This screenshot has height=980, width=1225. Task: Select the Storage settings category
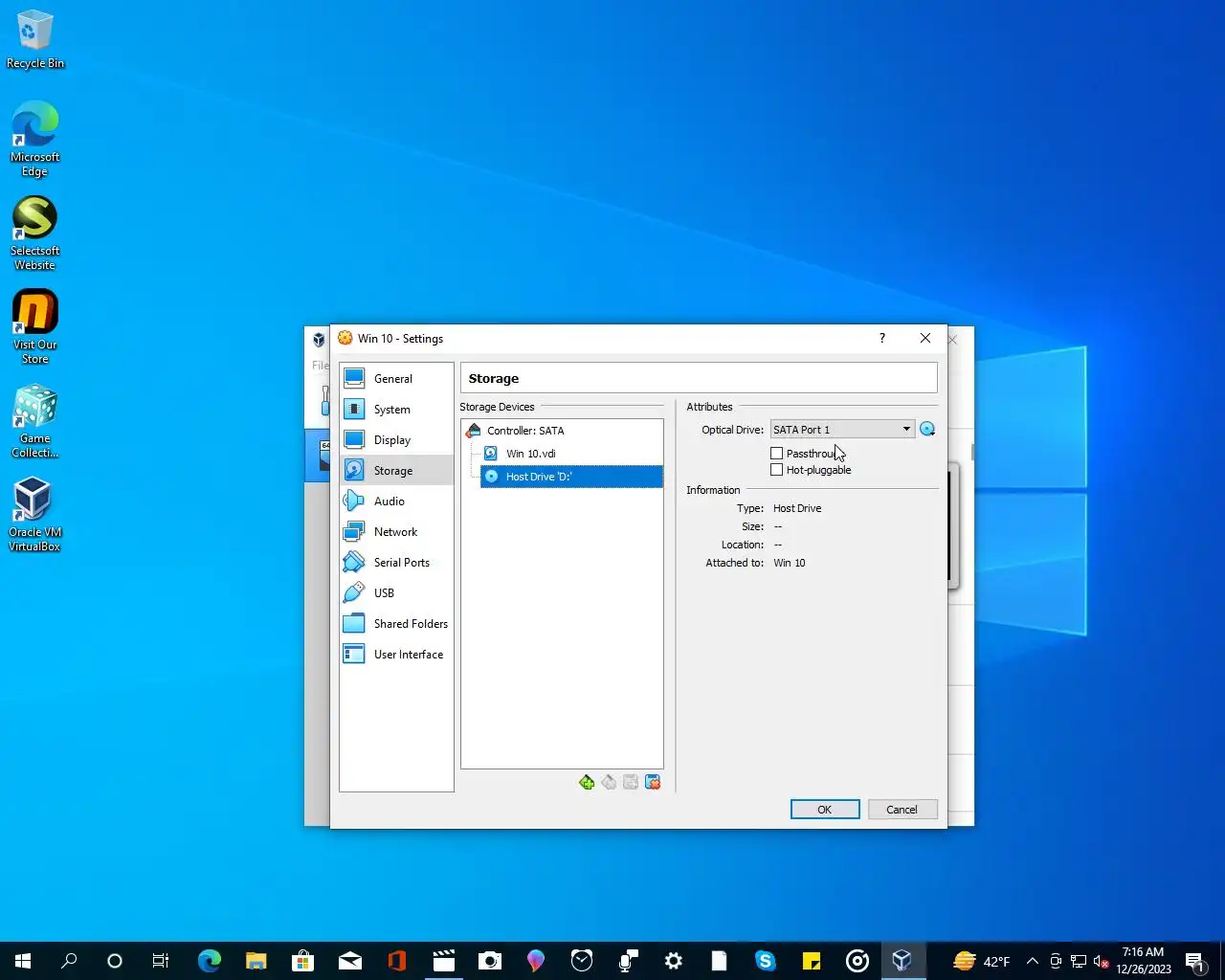pyautogui.click(x=396, y=471)
